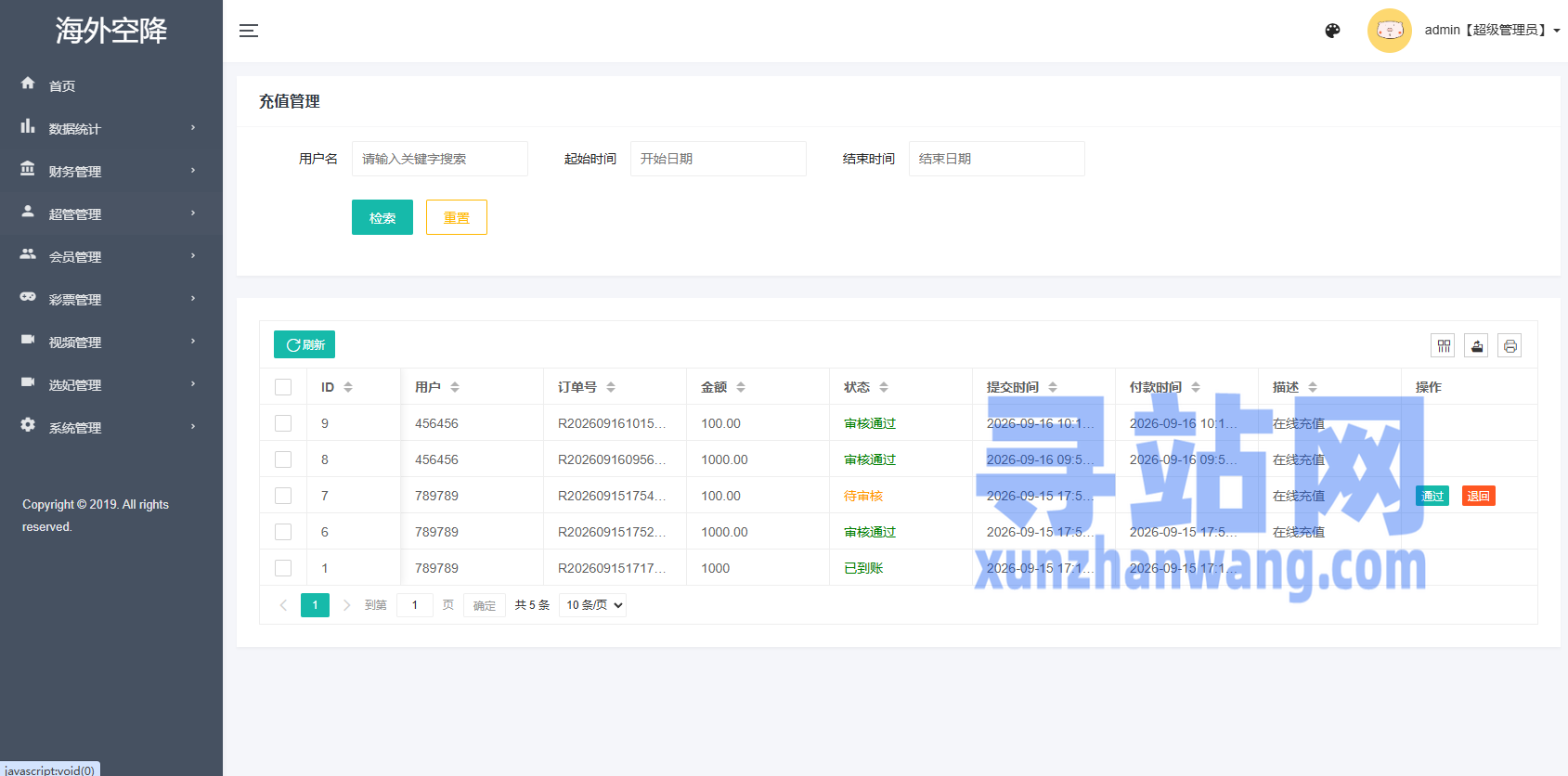This screenshot has width=1568, height=776.
Task: Click the 检索 search button
Action: [x=382, y=217]
